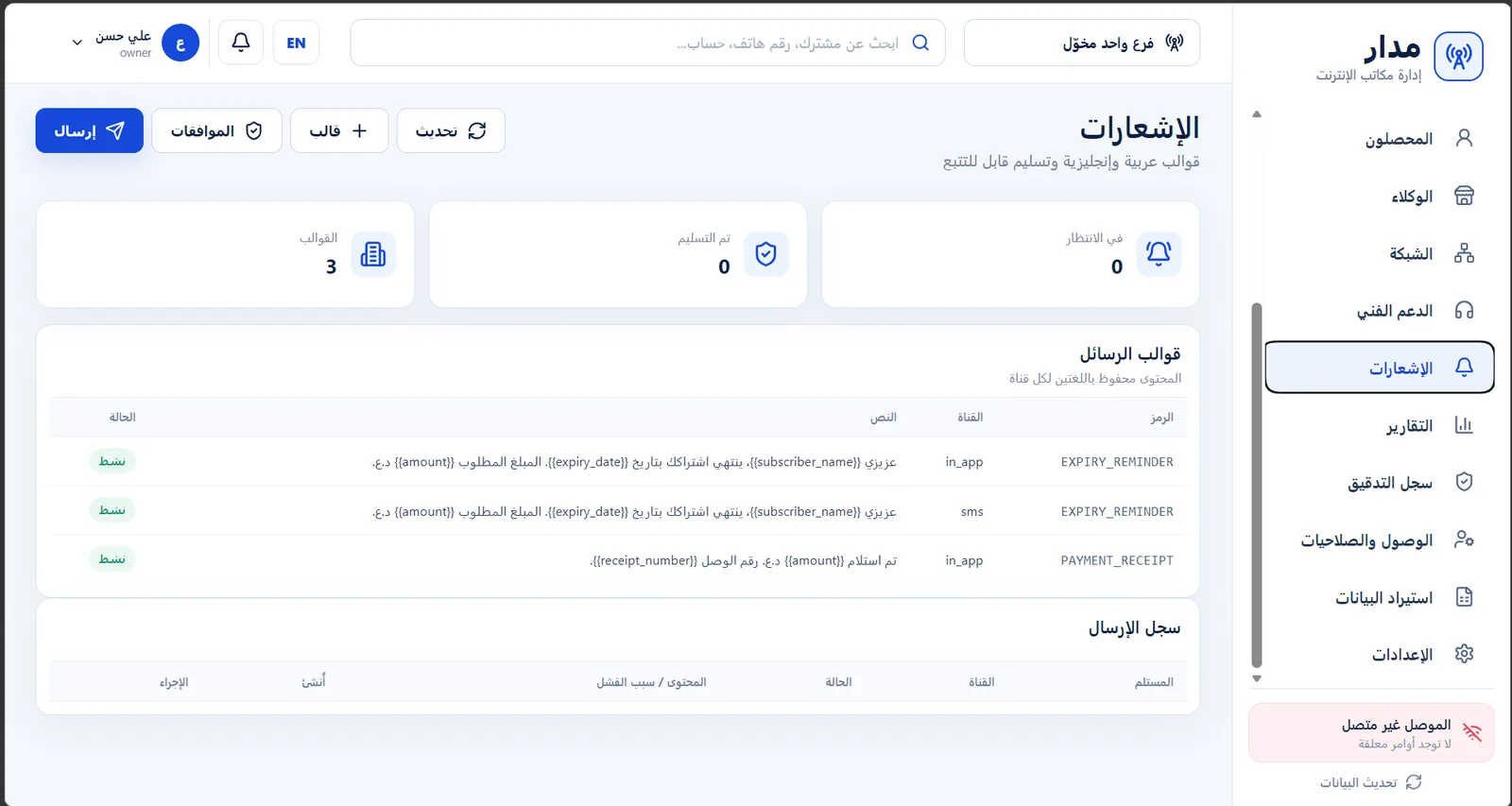Click the headset icon beside الدعم الفني
1512x806 pixels.
point(1464,310)
